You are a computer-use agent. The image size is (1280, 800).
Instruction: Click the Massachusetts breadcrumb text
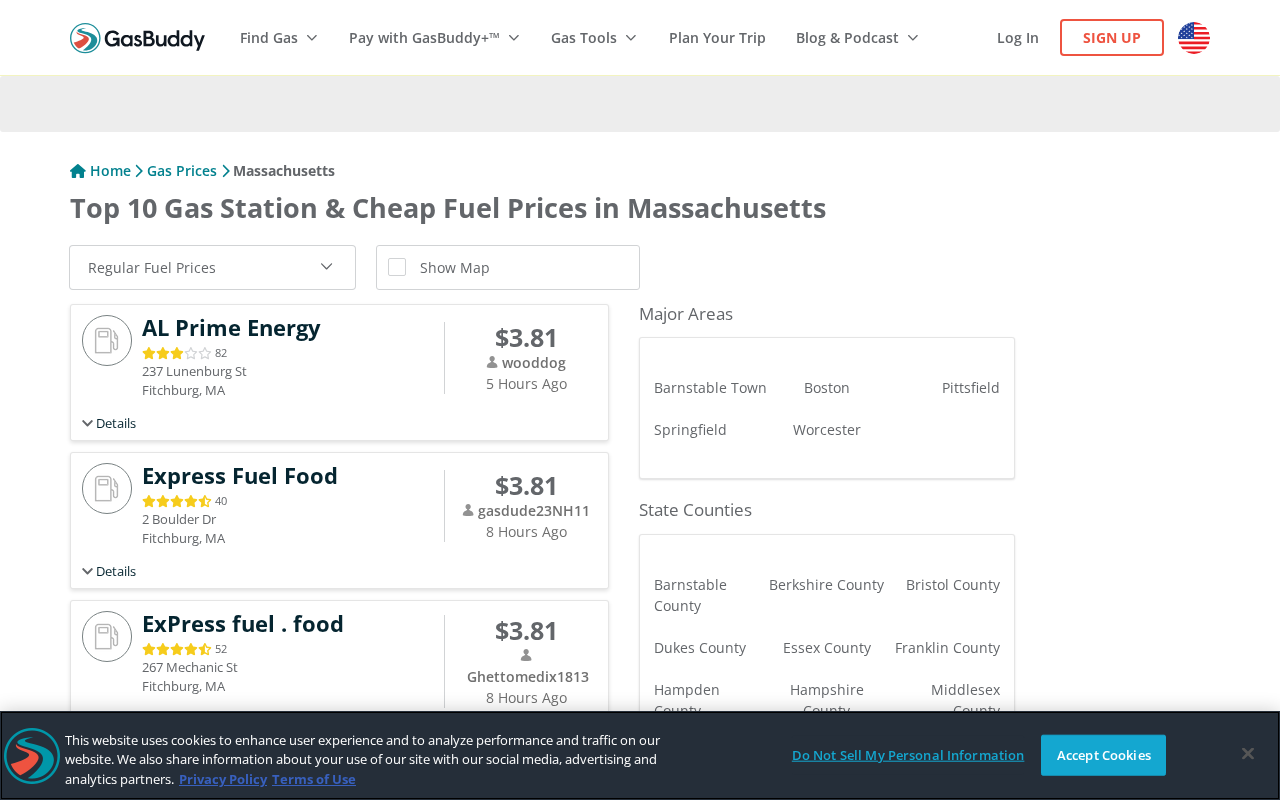(284, 171)
